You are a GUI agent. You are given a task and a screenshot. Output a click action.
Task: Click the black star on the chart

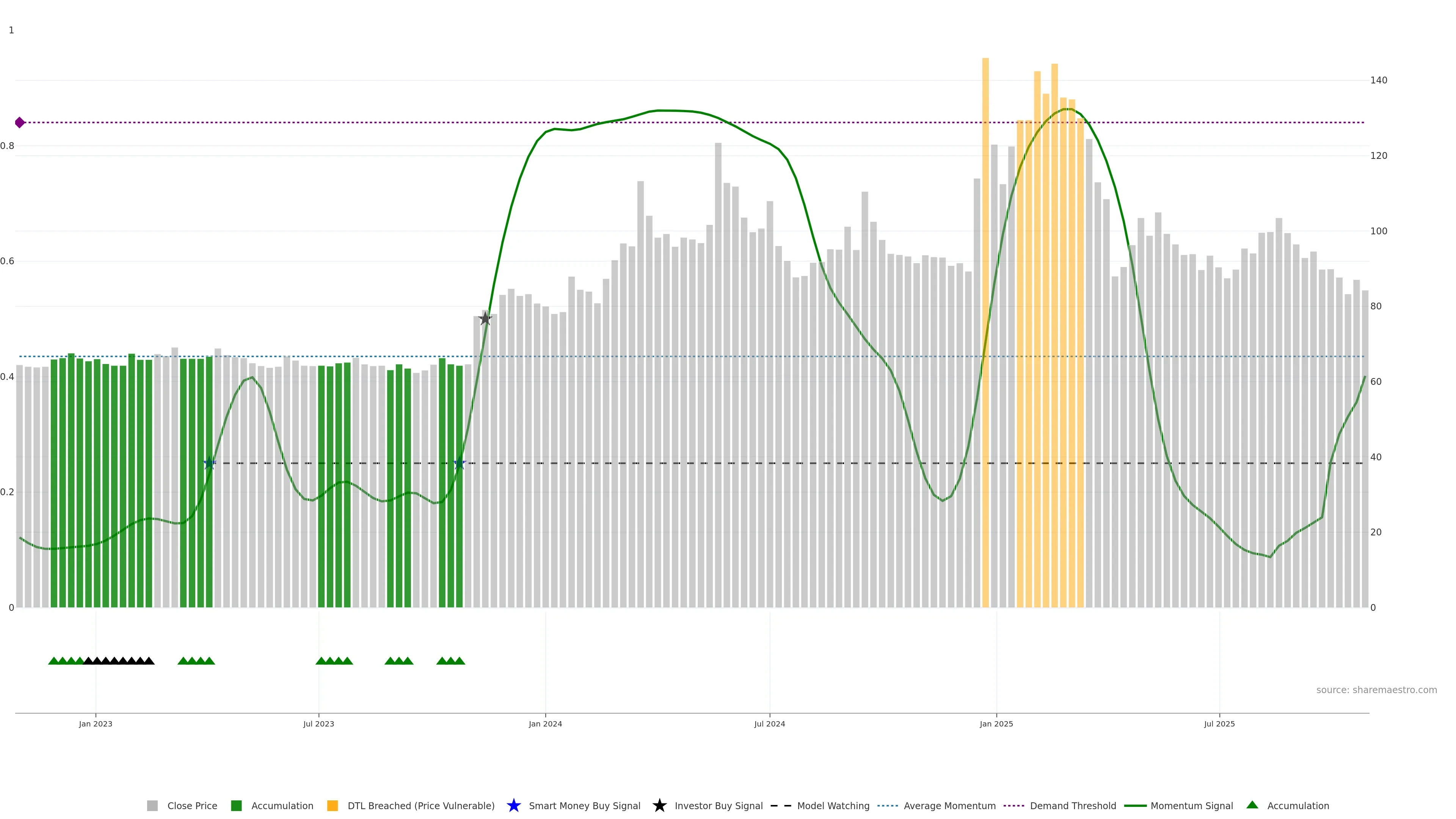[485, 319]
